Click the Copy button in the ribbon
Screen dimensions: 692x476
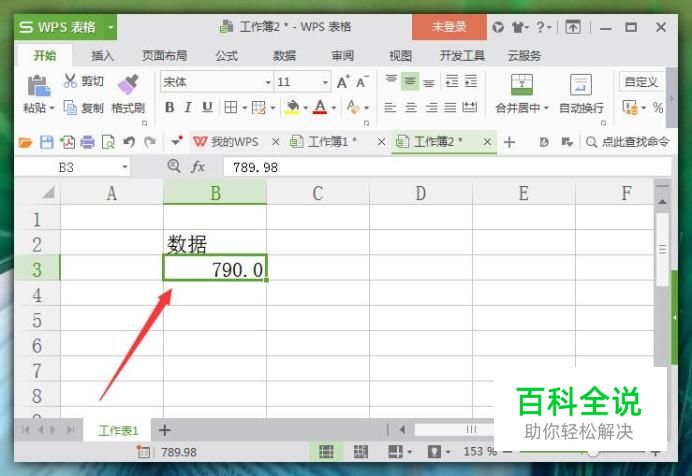tap(84, 108)
